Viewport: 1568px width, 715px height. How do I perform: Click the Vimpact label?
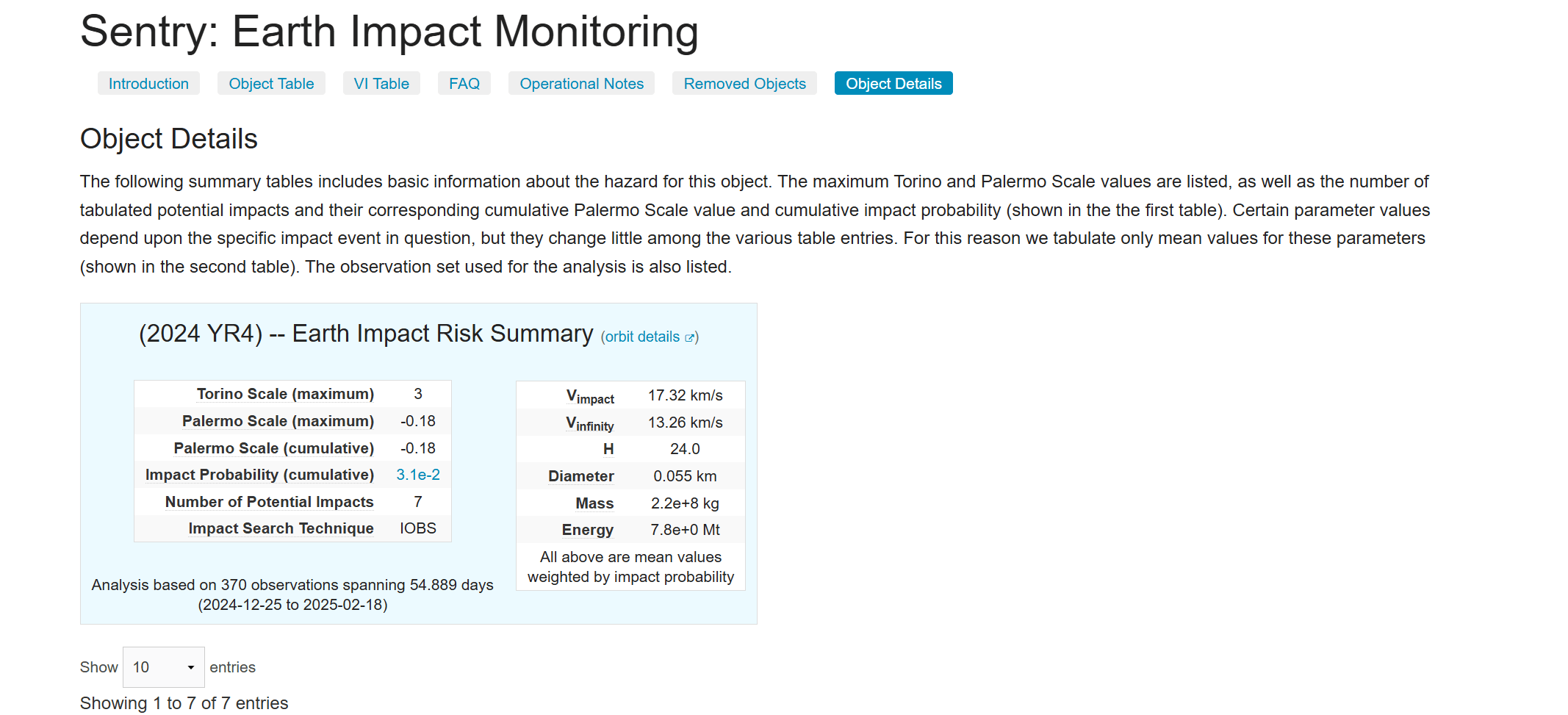coord(590,397)
